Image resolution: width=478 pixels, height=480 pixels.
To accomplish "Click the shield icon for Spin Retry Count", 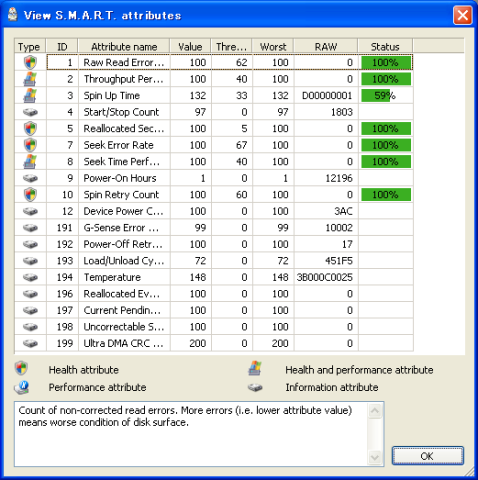I will 30,195.
